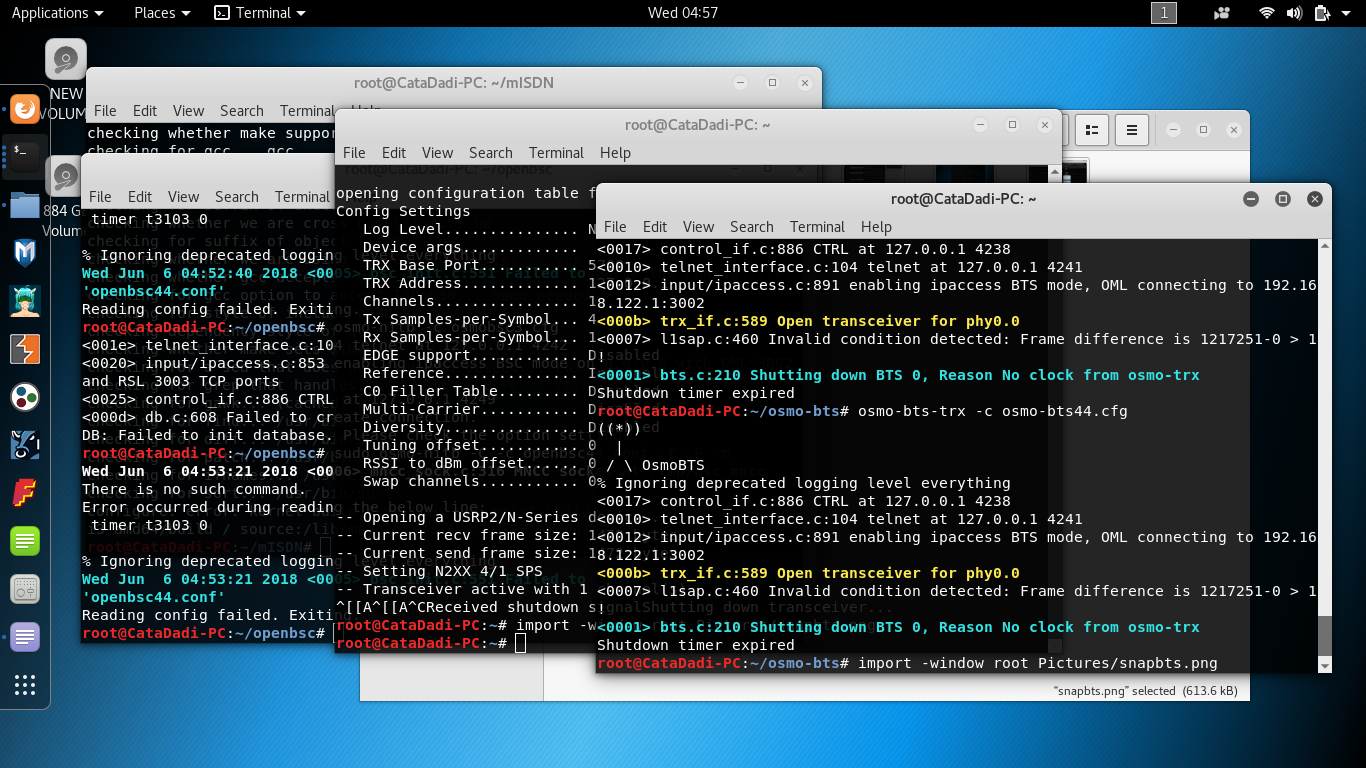Click the 'import -window root Pictures/snapbts.png' command
The image size is (1366, 768).
1037,663
